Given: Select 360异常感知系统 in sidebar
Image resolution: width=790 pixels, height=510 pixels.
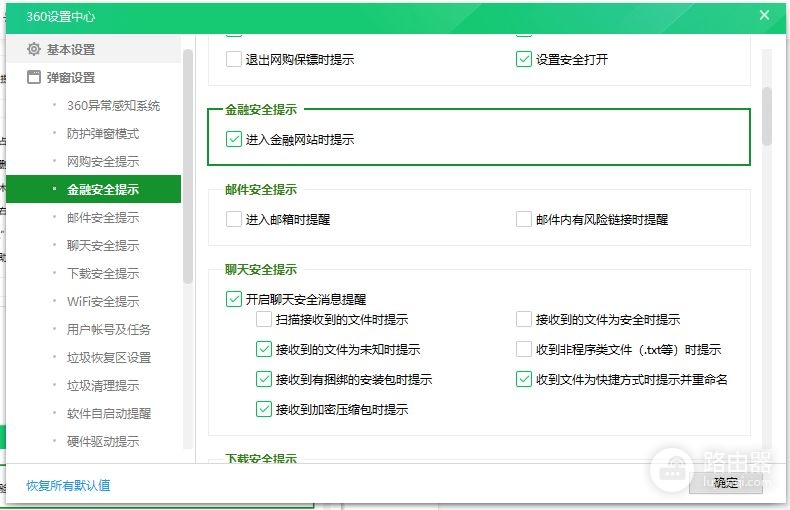Looking at the screenshot, I should (x=113, y=105).
